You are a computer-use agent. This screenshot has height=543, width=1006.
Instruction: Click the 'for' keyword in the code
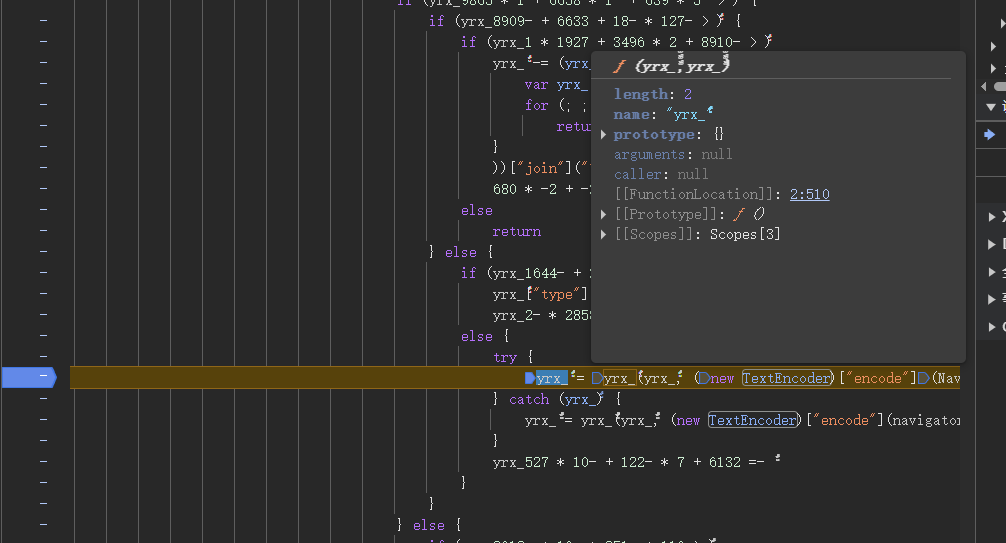(x=536, y=105)
